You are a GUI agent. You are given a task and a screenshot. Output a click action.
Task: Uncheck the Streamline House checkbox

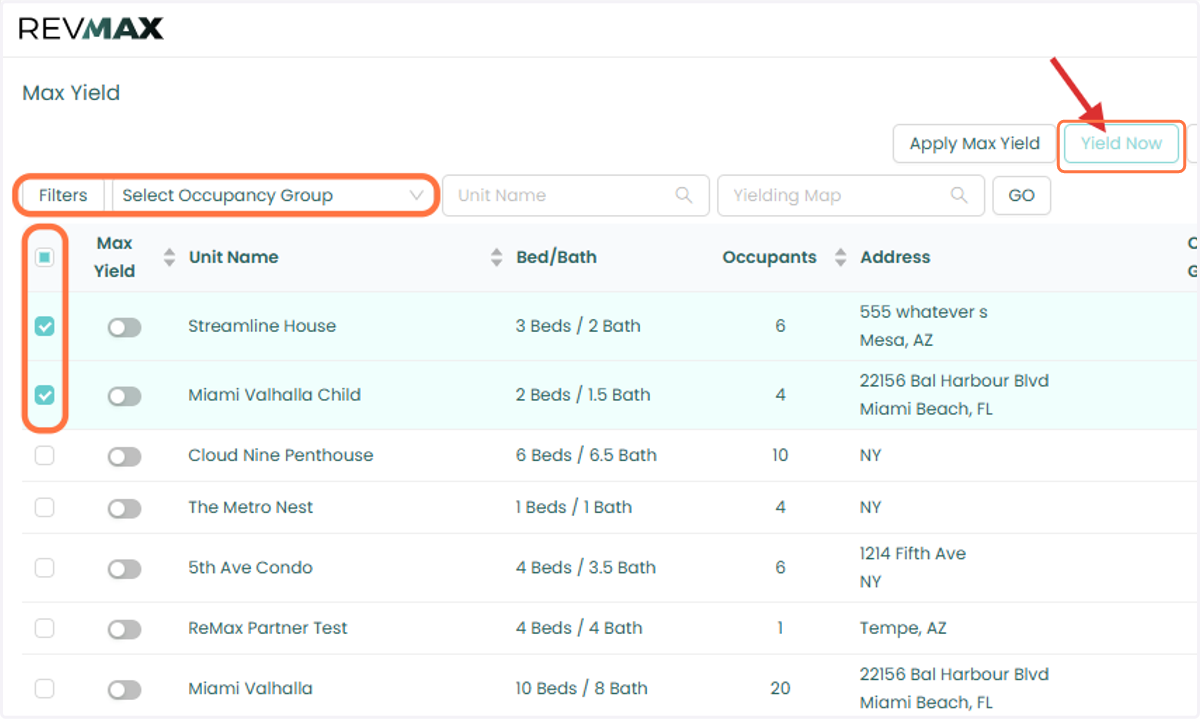(45, 326)
